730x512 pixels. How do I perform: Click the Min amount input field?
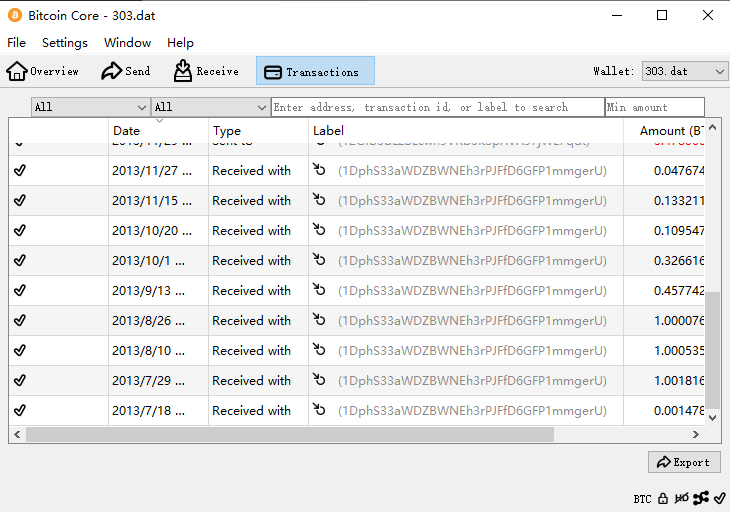click(654, 107)
